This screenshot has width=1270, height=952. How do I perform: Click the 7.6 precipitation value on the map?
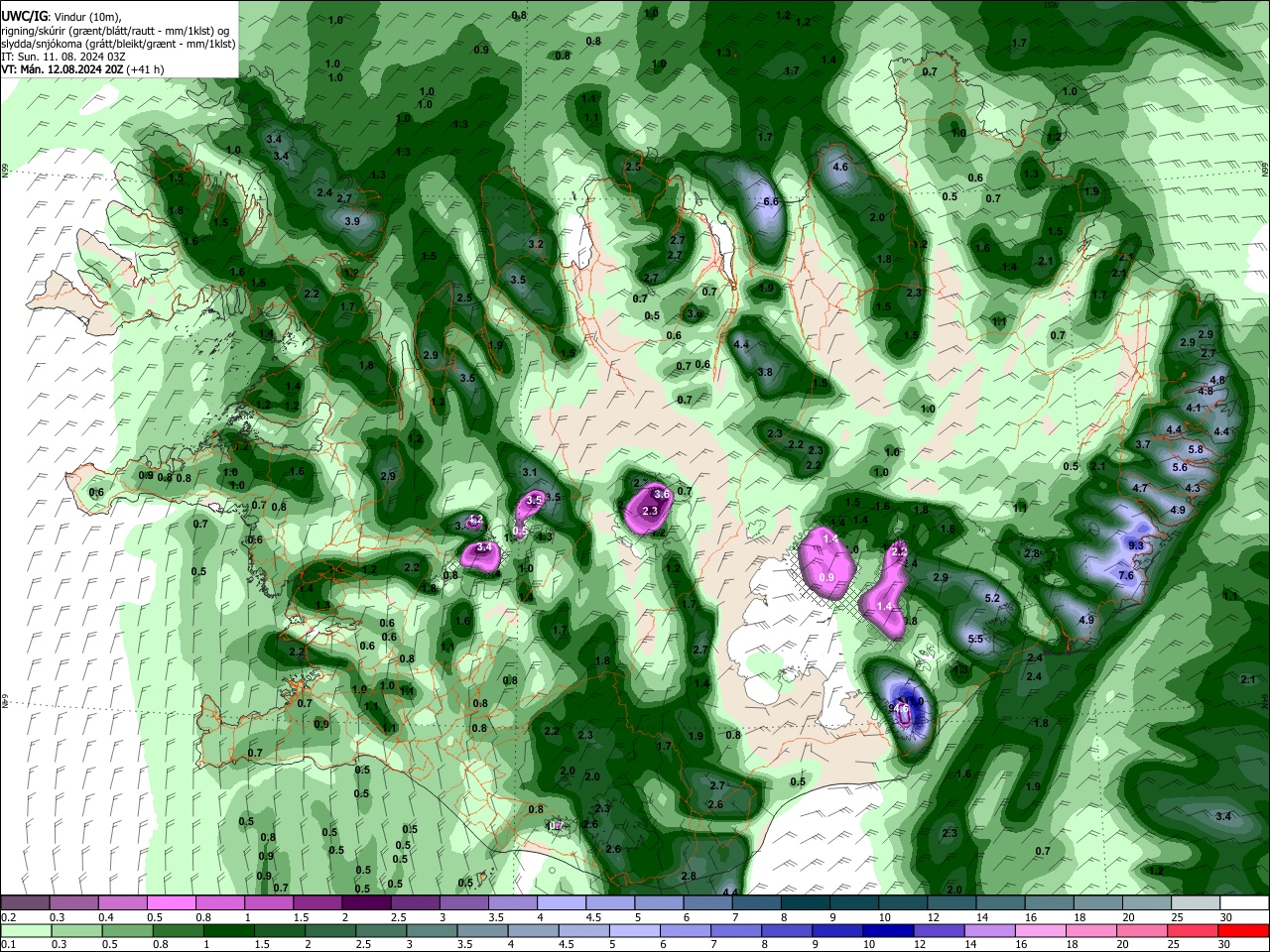(1126, 575)
